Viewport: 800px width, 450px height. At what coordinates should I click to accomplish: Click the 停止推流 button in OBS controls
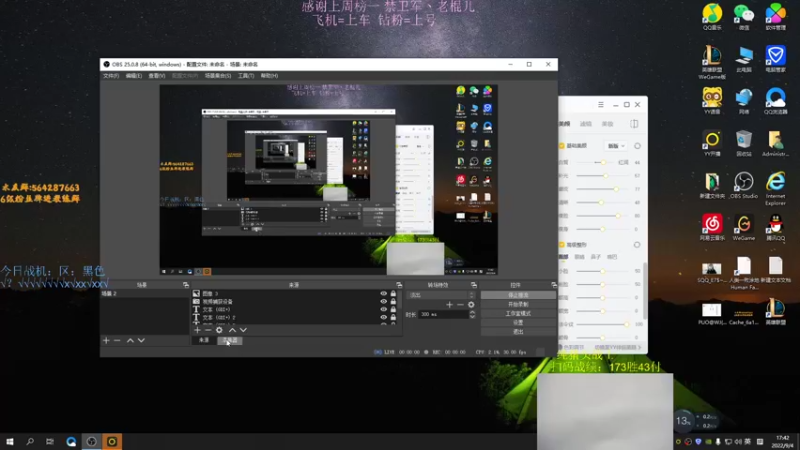click(x=518, y=295)
